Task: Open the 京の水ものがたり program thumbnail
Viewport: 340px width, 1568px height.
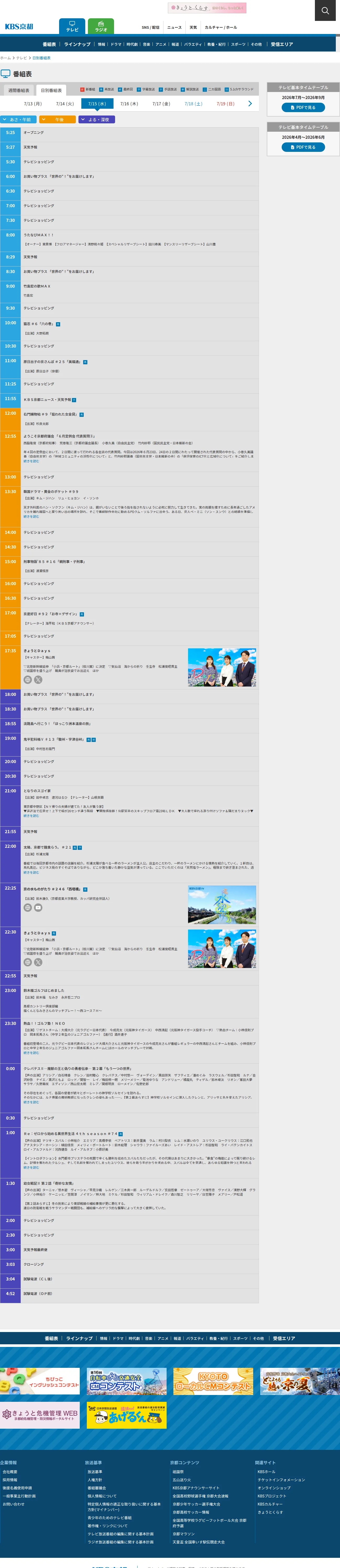Action: [222, 904]
